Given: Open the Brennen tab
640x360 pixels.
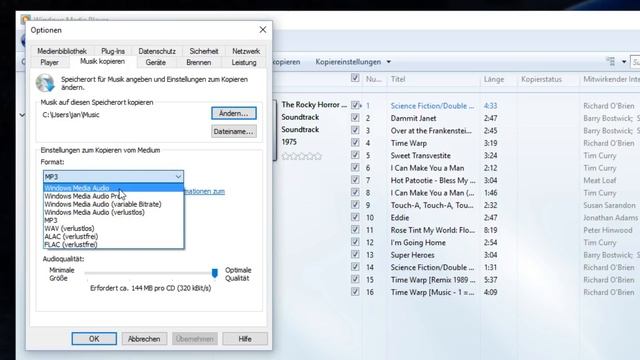Looking at the screenshot, I should (x=198, y=62).
